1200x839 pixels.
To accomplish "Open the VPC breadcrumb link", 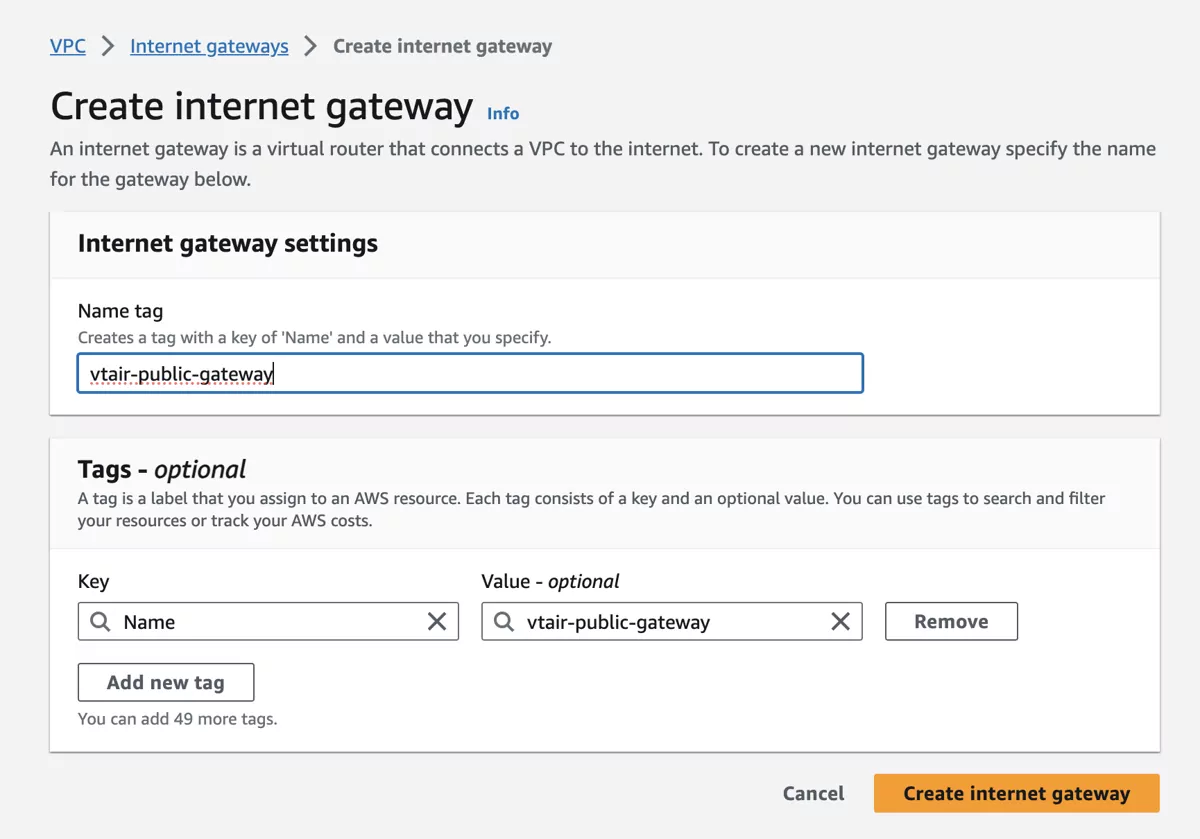I will (67, 45).
